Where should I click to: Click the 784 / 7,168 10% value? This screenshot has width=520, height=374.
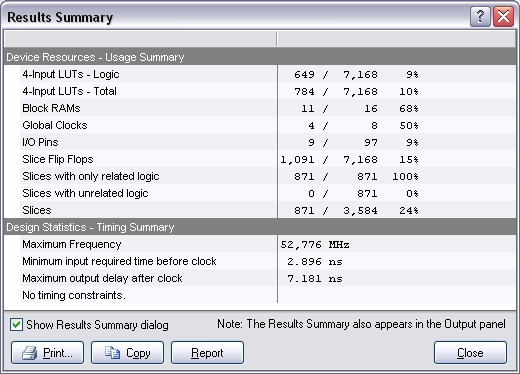356,92
